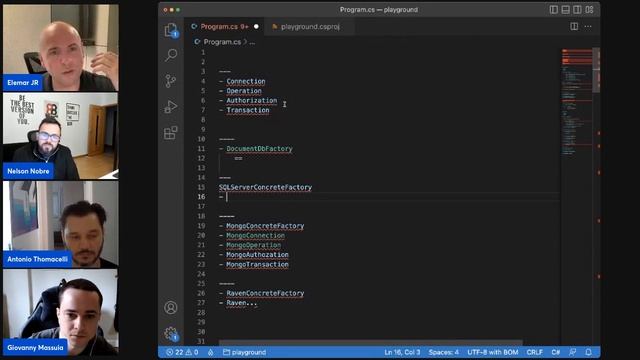Image resolution: width=640 pixels, height=360 pixels.
Task: Click Program.cs in the breadcrumb
Action: pyautogui.click(x=222, y=42)
